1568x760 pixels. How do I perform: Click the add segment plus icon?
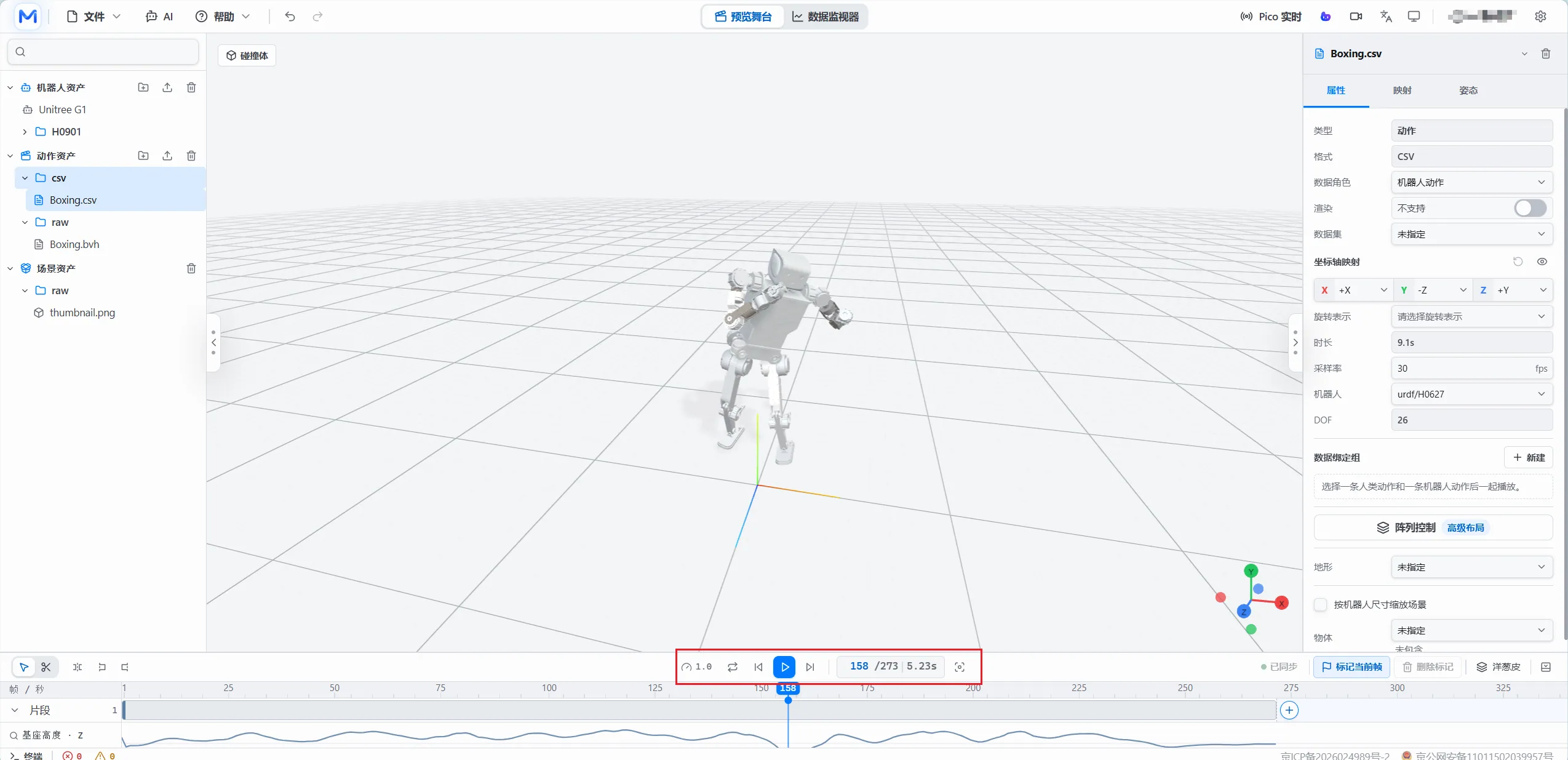click(x=1289, y=710)
